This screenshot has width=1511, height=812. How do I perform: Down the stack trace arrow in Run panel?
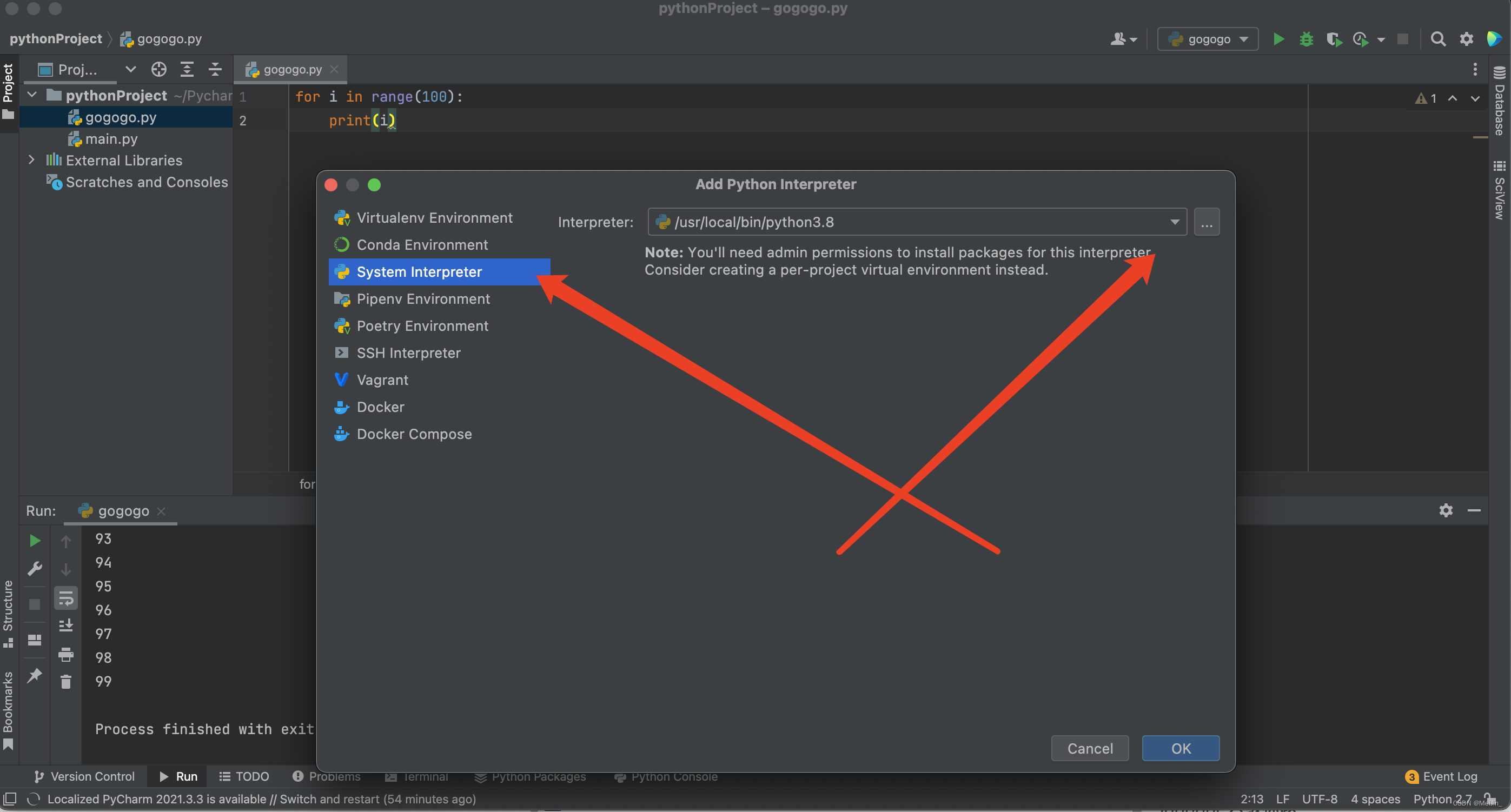point(65,569)
